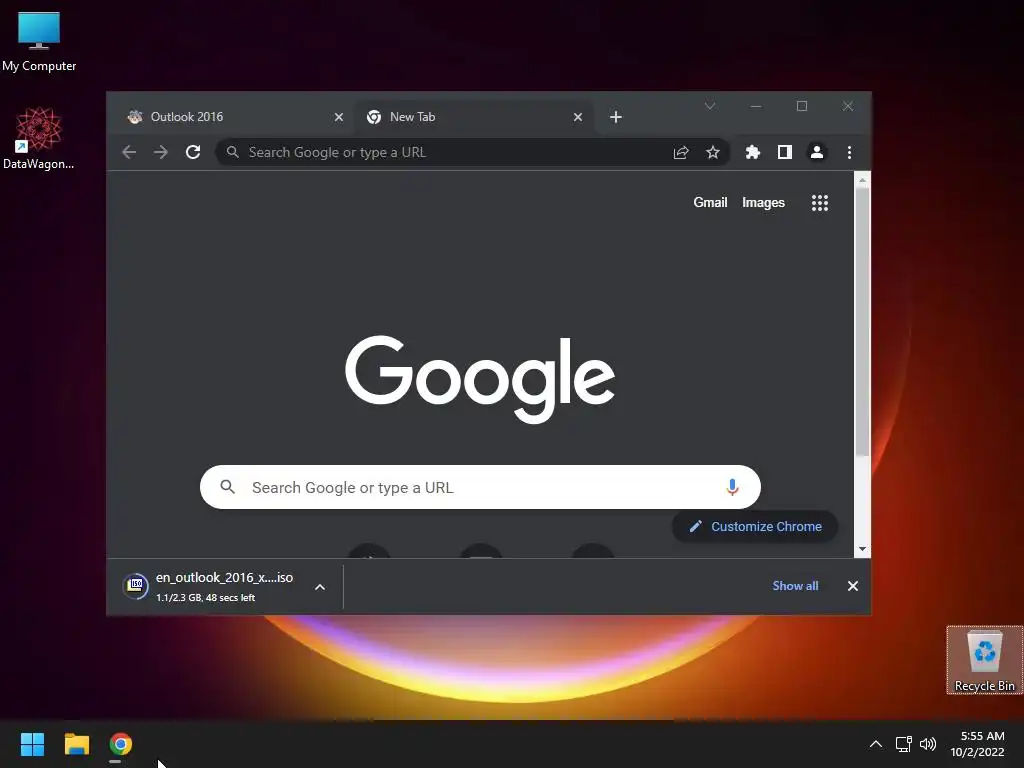
Task: Close the downloads bar
Action: coord(852,586)
